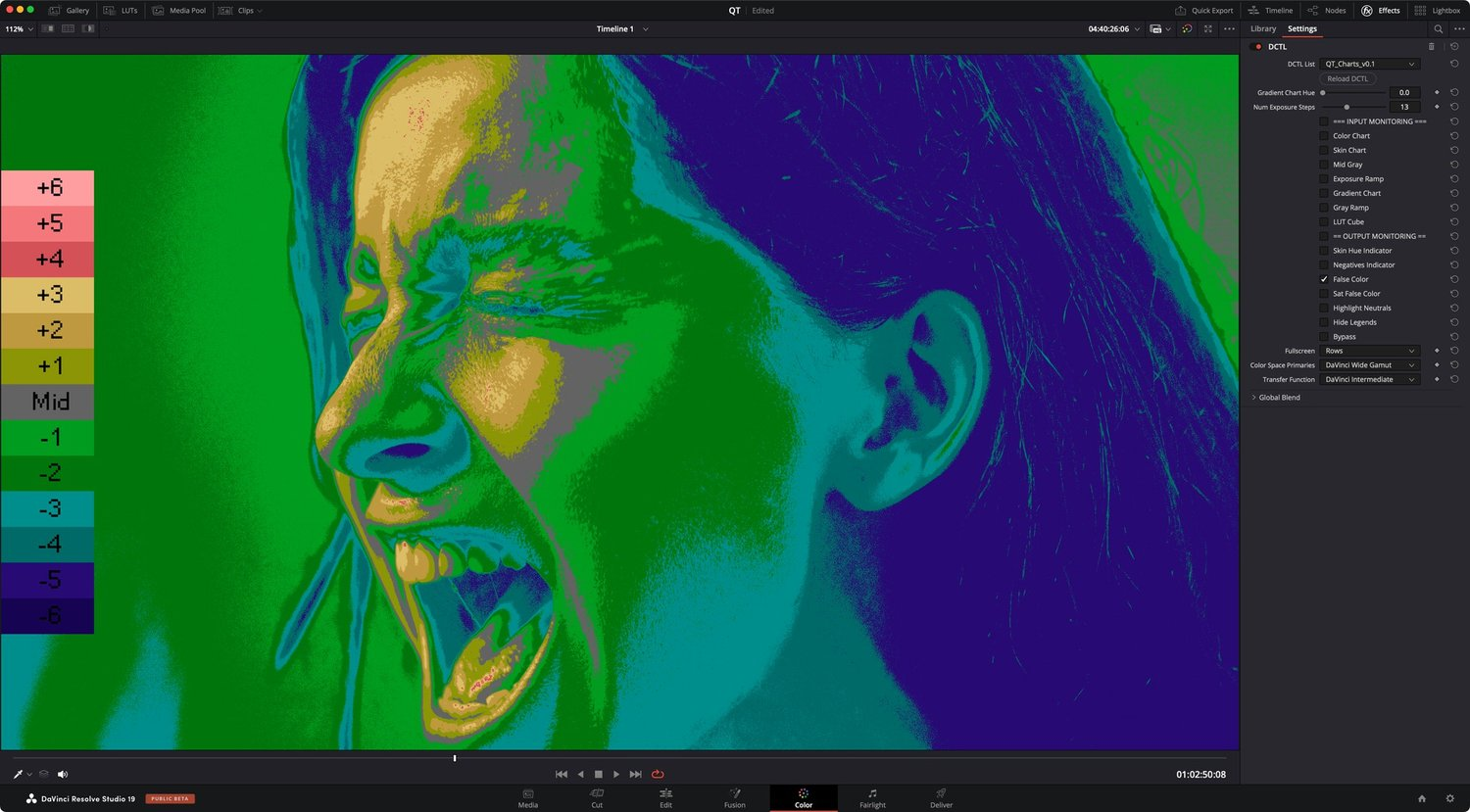Click the color bypass icon in the viewer
Viewport: 1470px width, 812px height.
pos(1187,28)
